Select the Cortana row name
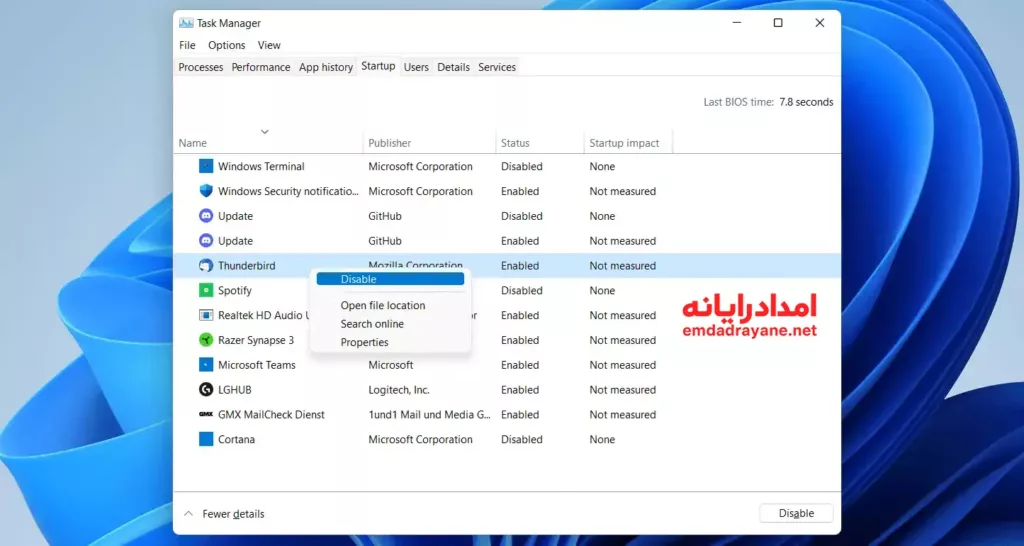The width and height of the screenshot is (1024, 546). coord(236,440)
